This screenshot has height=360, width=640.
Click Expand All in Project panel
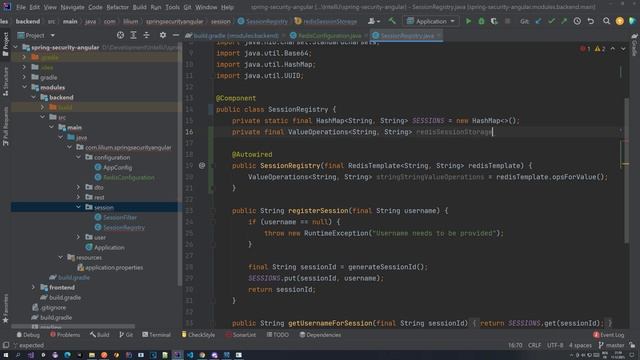(133, 36)
